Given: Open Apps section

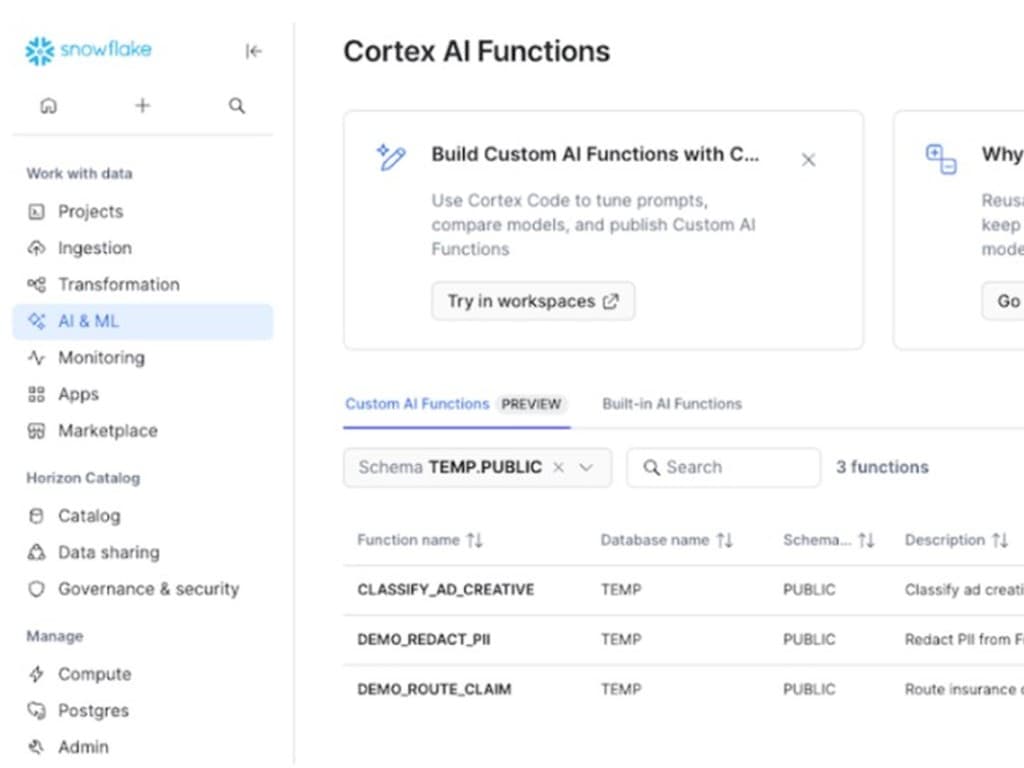Looking at the screenshot, I should 142,394.
